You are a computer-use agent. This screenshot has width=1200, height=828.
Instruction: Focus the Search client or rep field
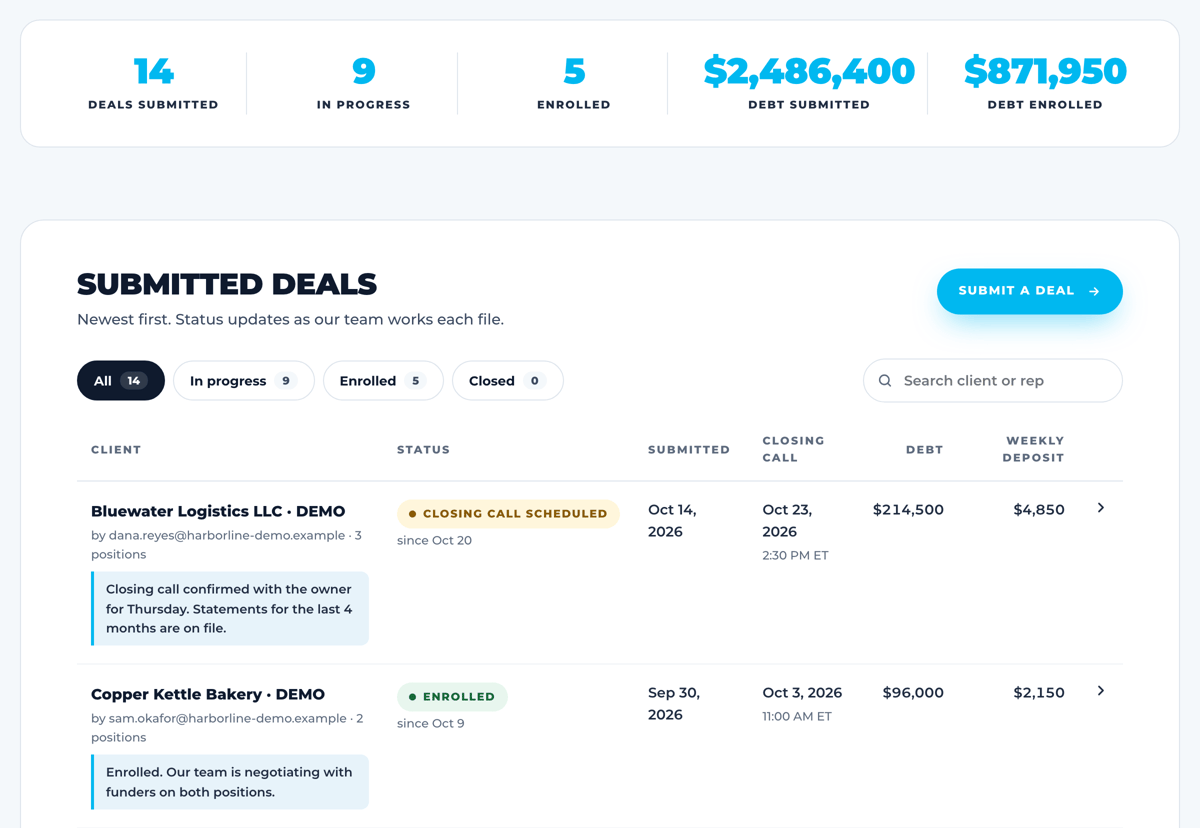[x=993, y=381]
